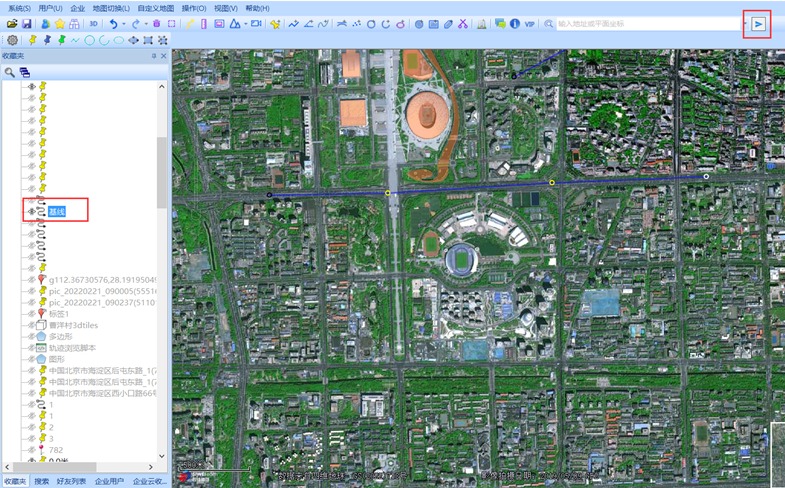Image resolution: width=785 pixels, height=488 pixels.
Task: Select the ellipse drawing tool
Action: [x=119, y=40]
